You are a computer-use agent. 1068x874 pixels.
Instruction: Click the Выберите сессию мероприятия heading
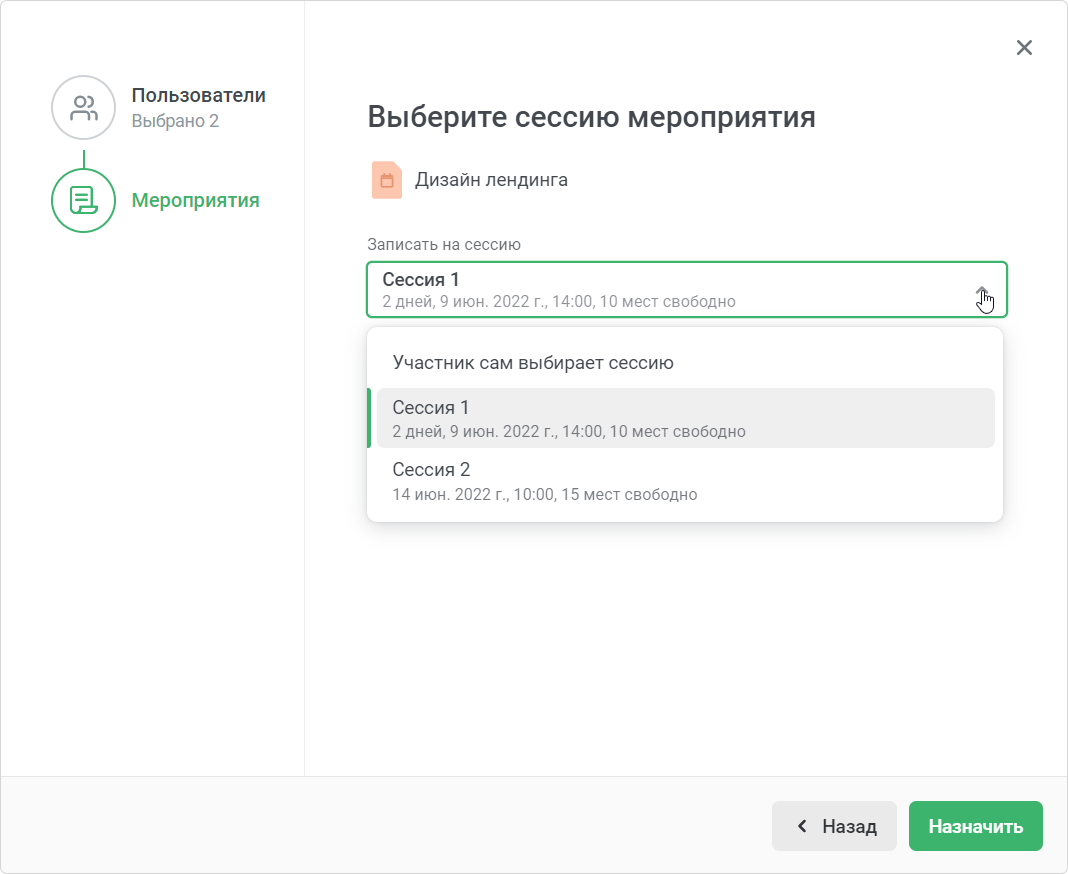pyautogui.click(x=591, y=116)
